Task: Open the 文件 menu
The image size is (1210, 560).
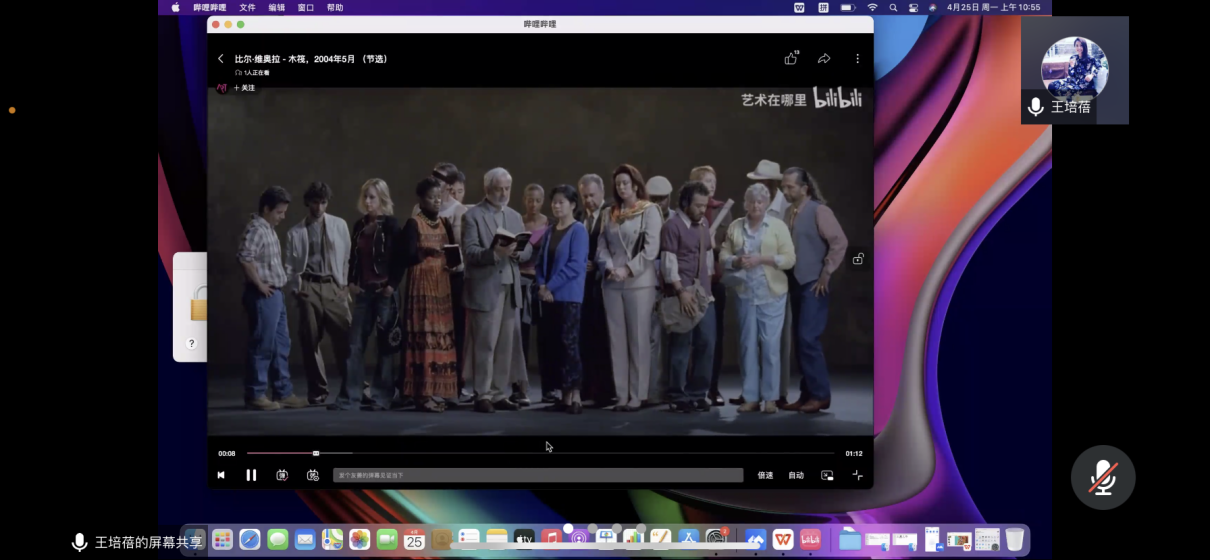Action: tap(247, 7)
